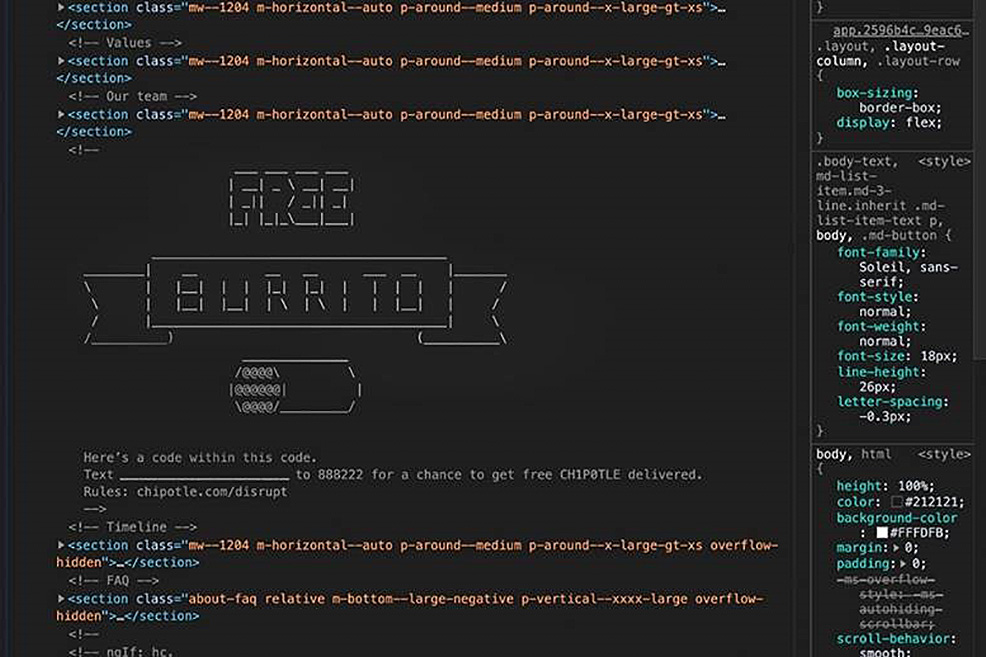Select the Our team HTML comment
This screenshot has width=986, height=657.
[133, 96]
